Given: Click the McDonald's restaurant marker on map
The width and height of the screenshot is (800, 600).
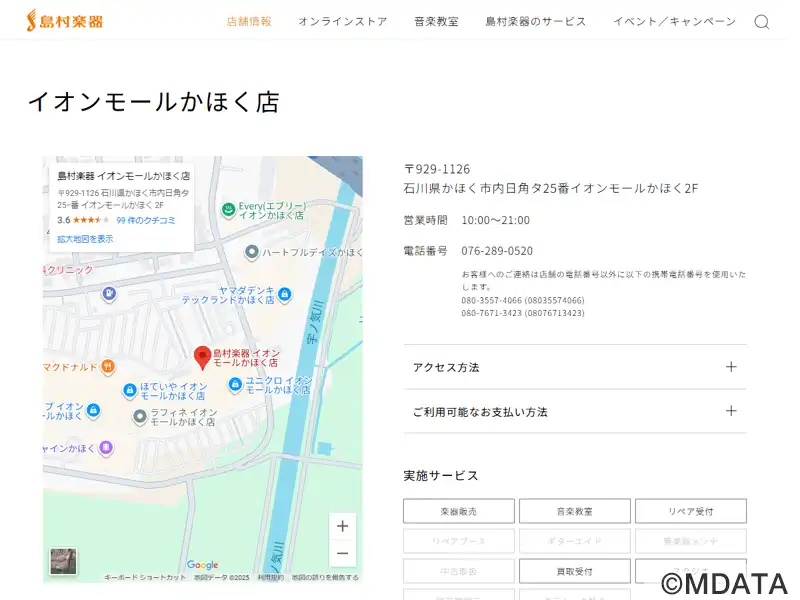Looking at the screenshot, I should [107, 366].
